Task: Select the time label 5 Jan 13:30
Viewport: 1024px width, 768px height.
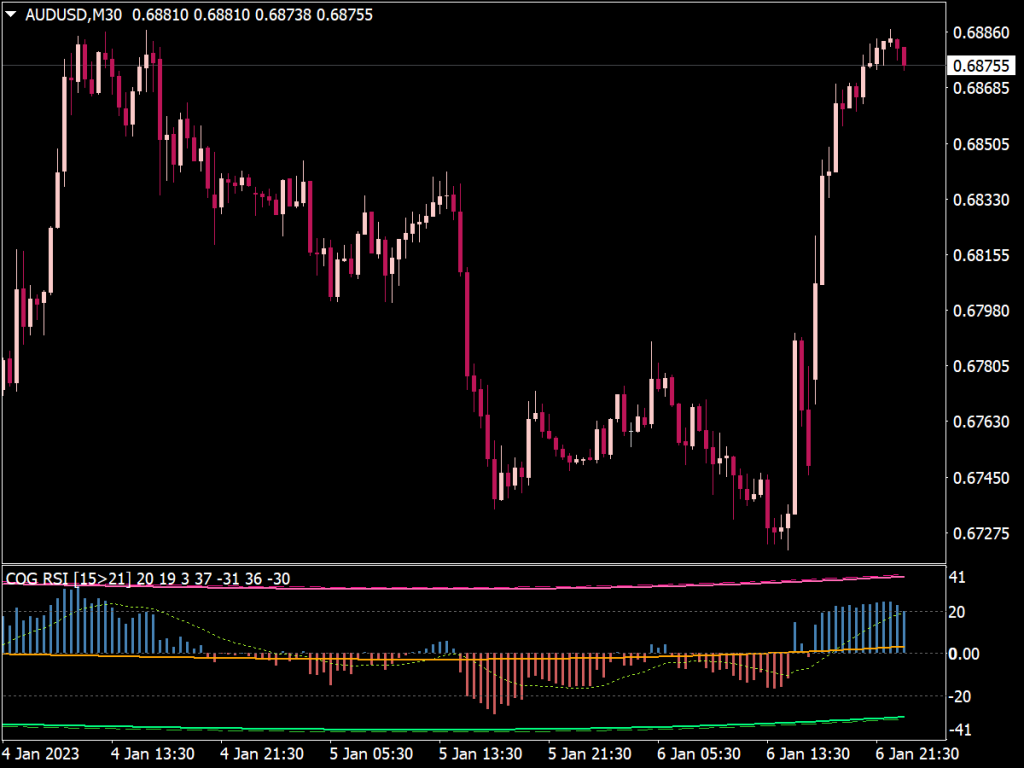Action: point(480,754)
